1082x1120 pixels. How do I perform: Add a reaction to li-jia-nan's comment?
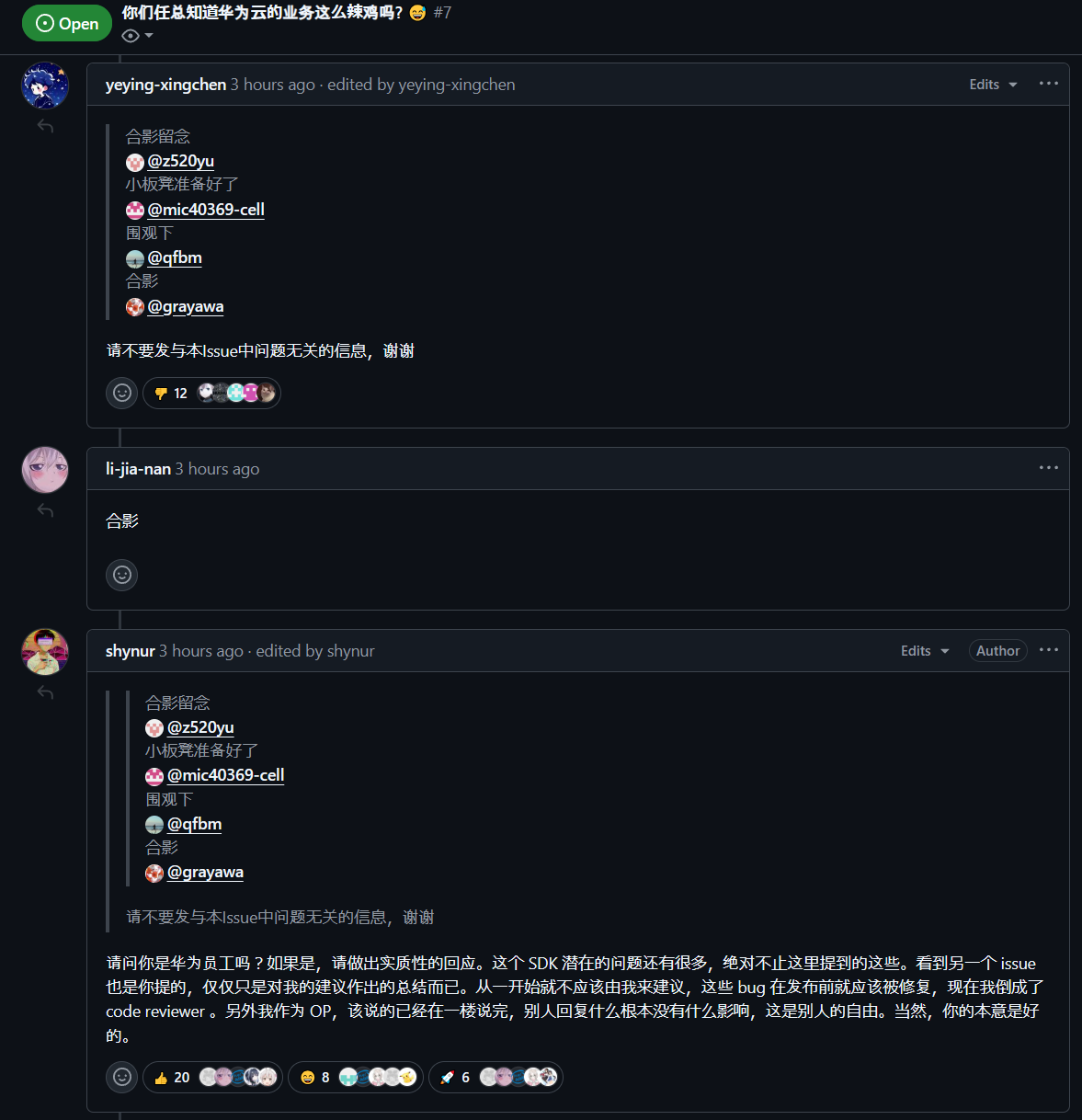click(122, 576)
